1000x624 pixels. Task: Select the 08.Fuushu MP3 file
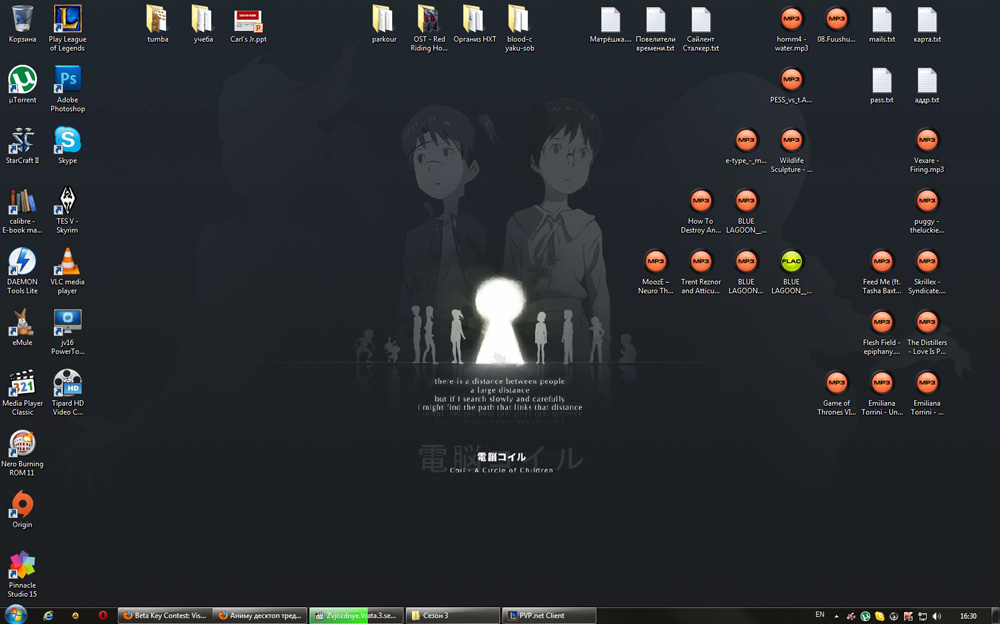pos(836,24)
